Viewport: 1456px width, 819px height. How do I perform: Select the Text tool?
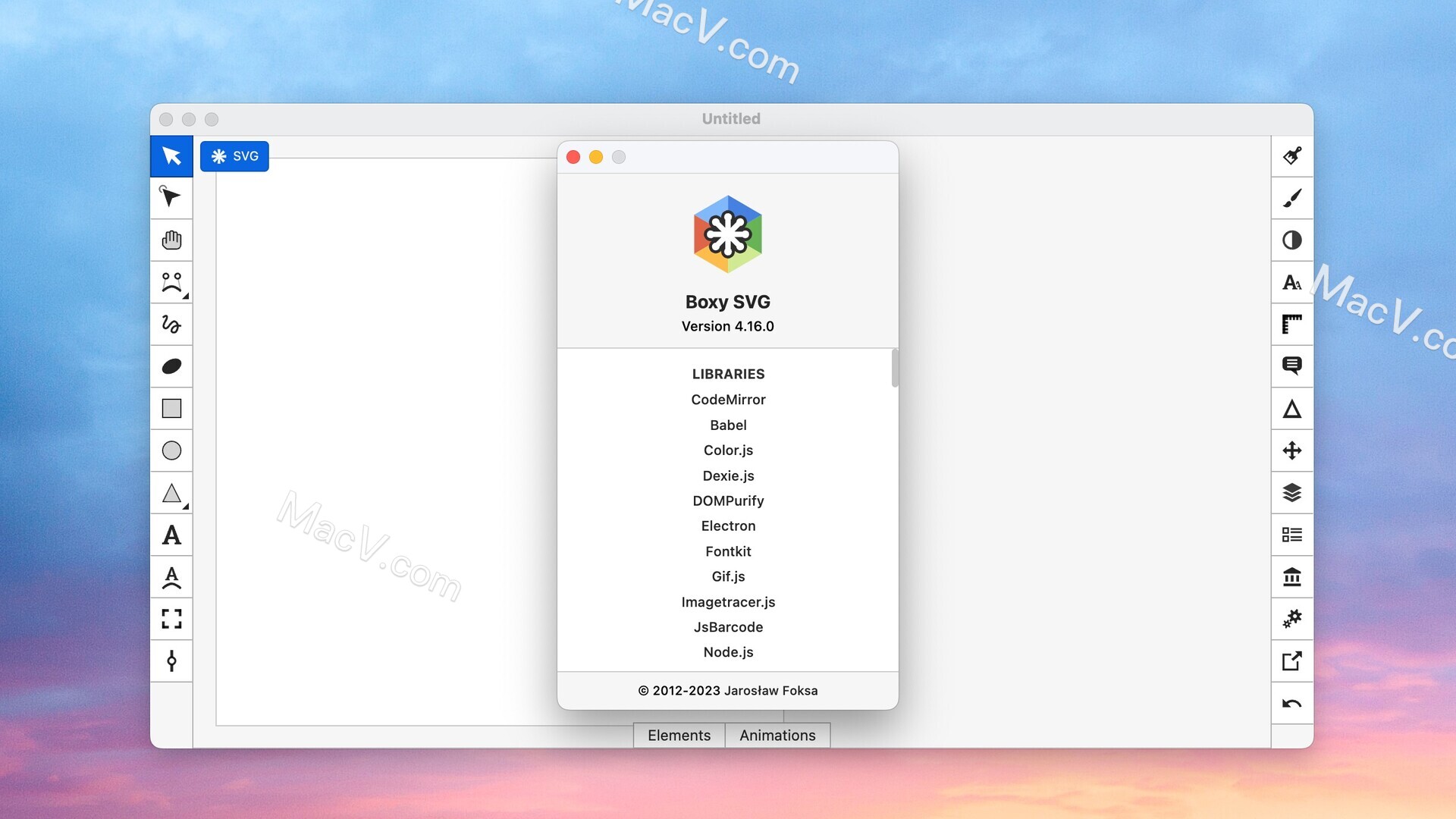coord(171,535)
